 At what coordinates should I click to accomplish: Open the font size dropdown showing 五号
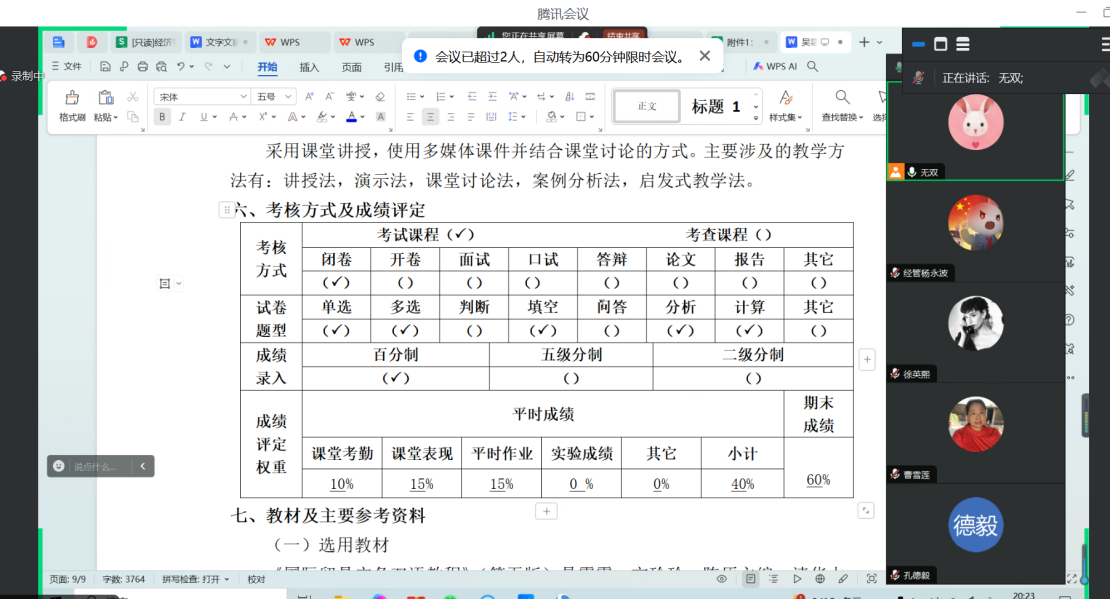[x=274, y=97]
